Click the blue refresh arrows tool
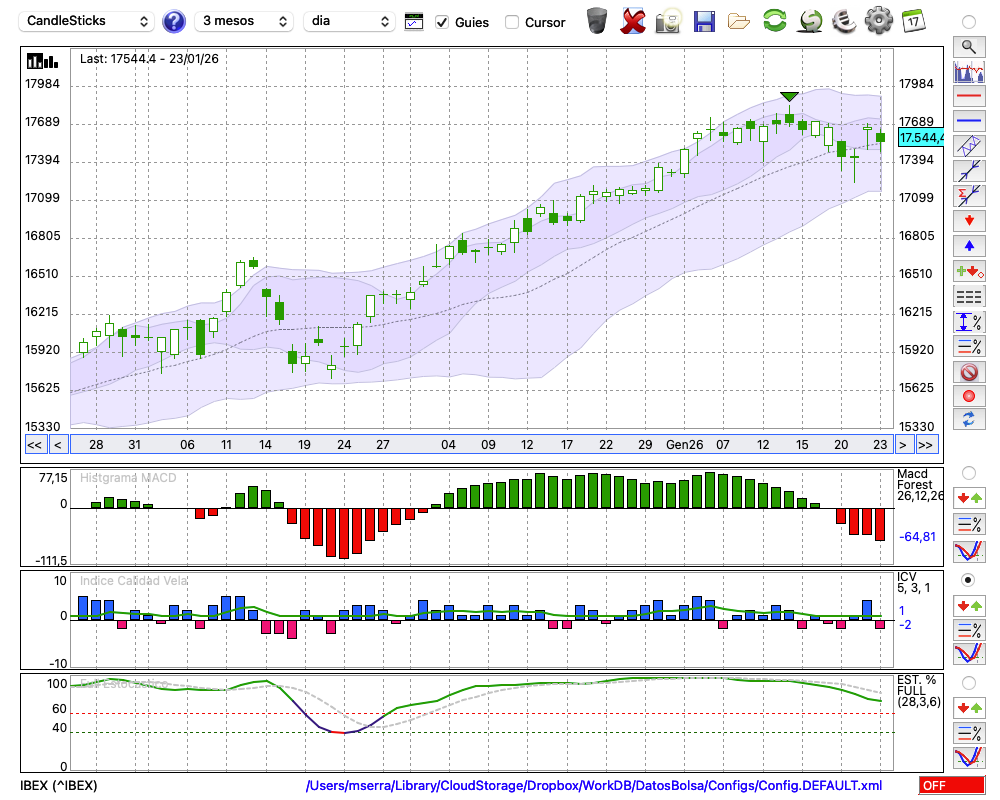The image size is (1000, 800). (x=969, y=420)
